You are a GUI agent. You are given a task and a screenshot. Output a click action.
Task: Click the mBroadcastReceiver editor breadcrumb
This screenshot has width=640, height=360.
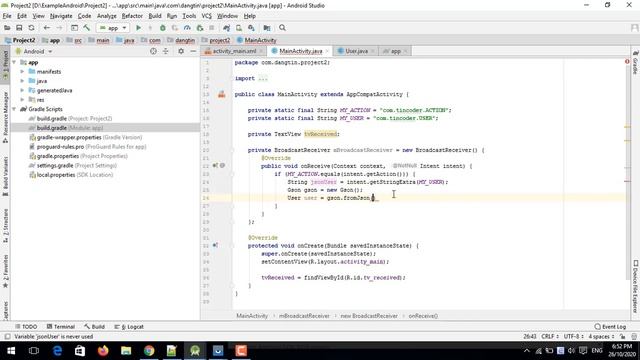(x=304, y=316)
